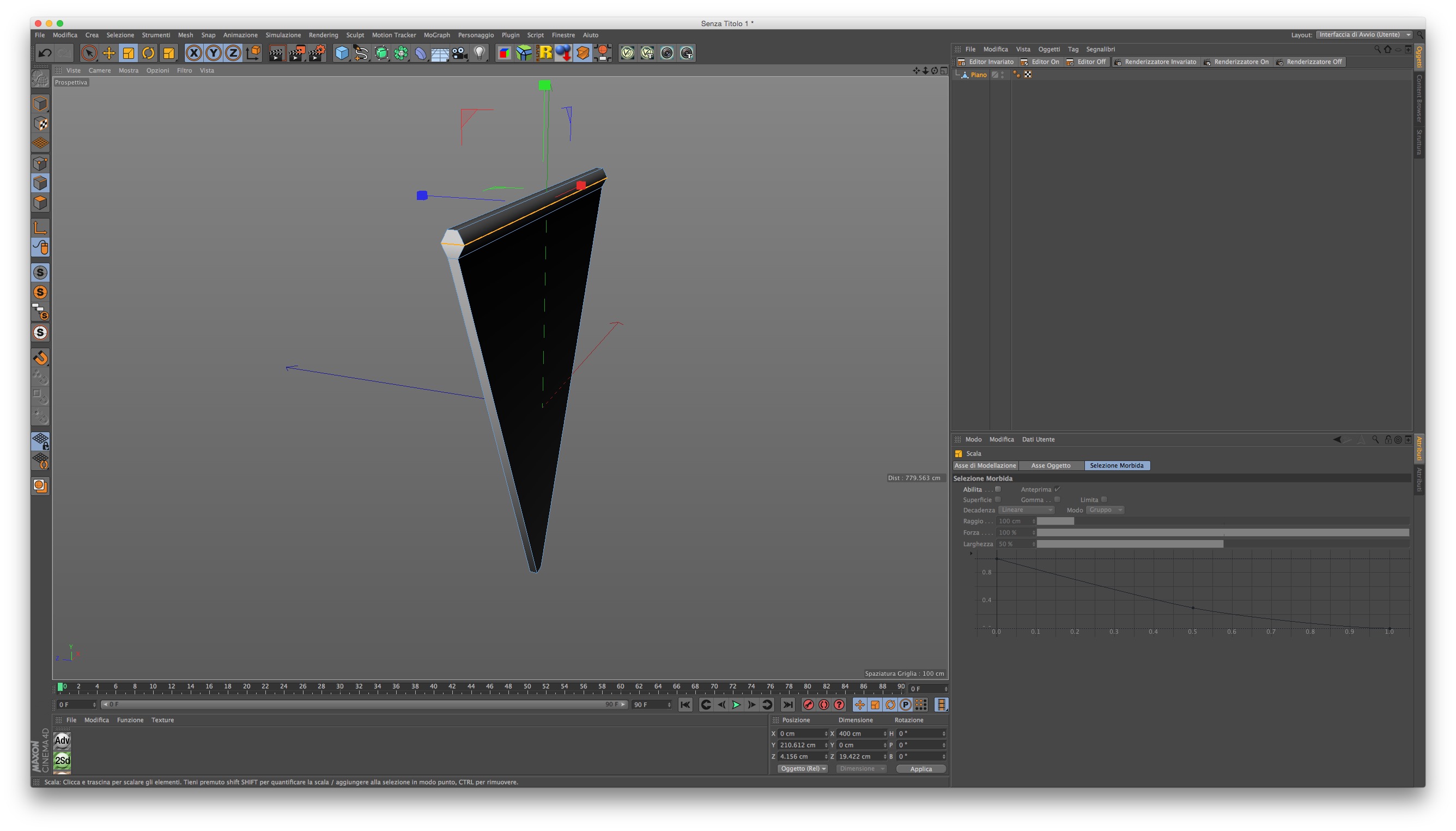Activate the Rotate tool

click(x=148, y=53)
